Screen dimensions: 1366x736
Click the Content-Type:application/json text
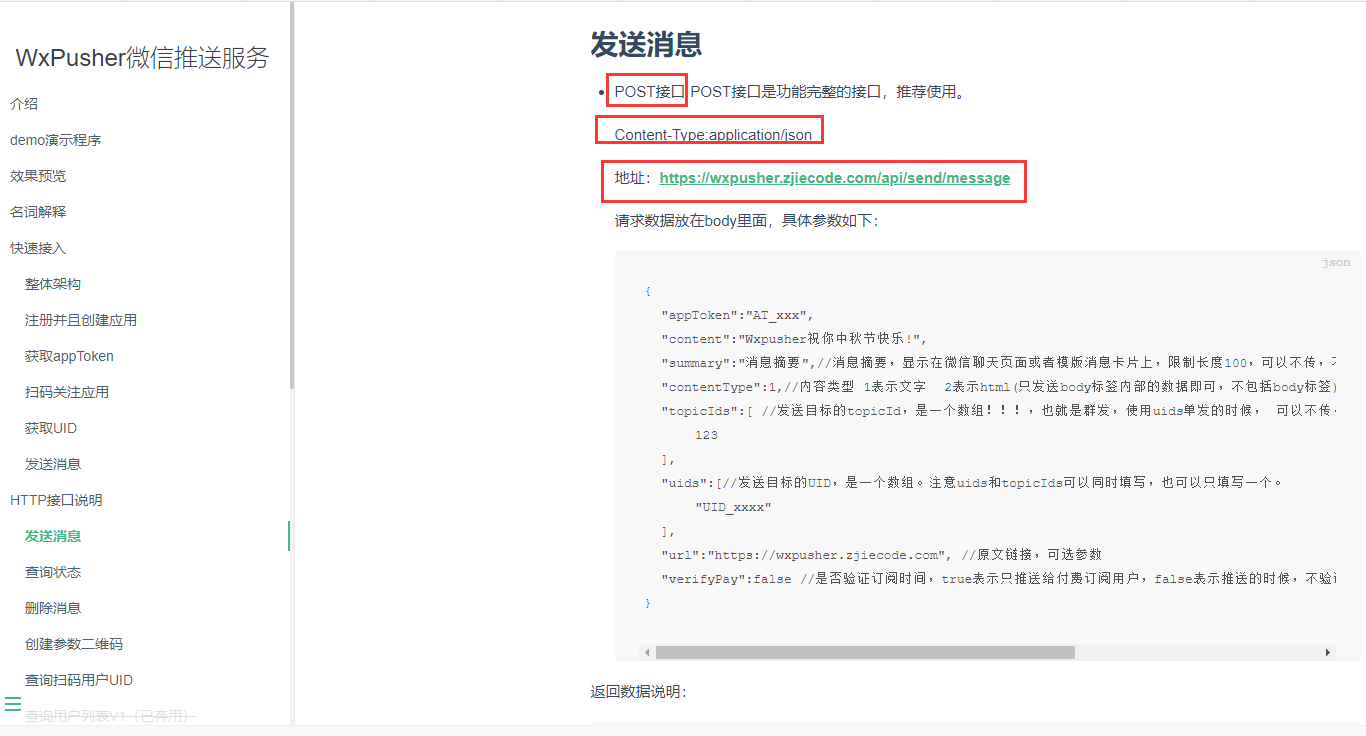[713, 134]
